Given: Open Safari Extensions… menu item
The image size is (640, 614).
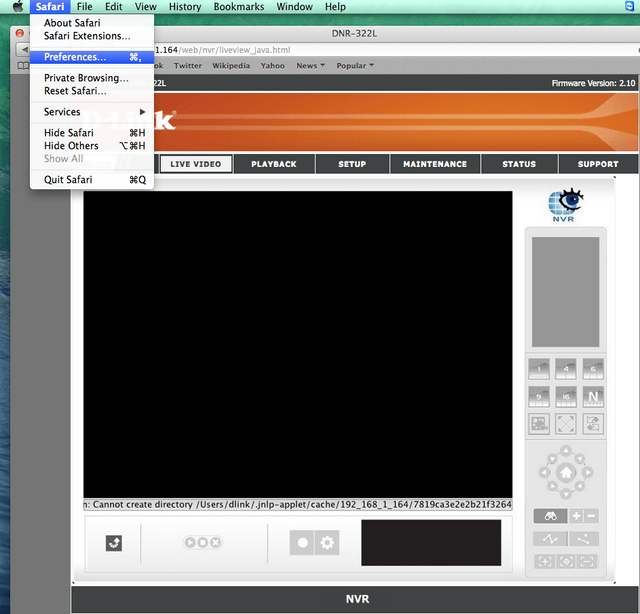Looking at the screenshot, I should [x=92, y=36].
